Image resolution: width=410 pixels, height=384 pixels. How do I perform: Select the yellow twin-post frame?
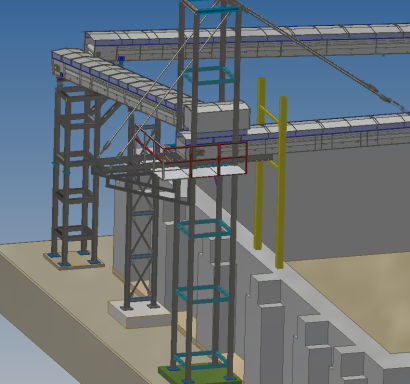coord(271,172)
